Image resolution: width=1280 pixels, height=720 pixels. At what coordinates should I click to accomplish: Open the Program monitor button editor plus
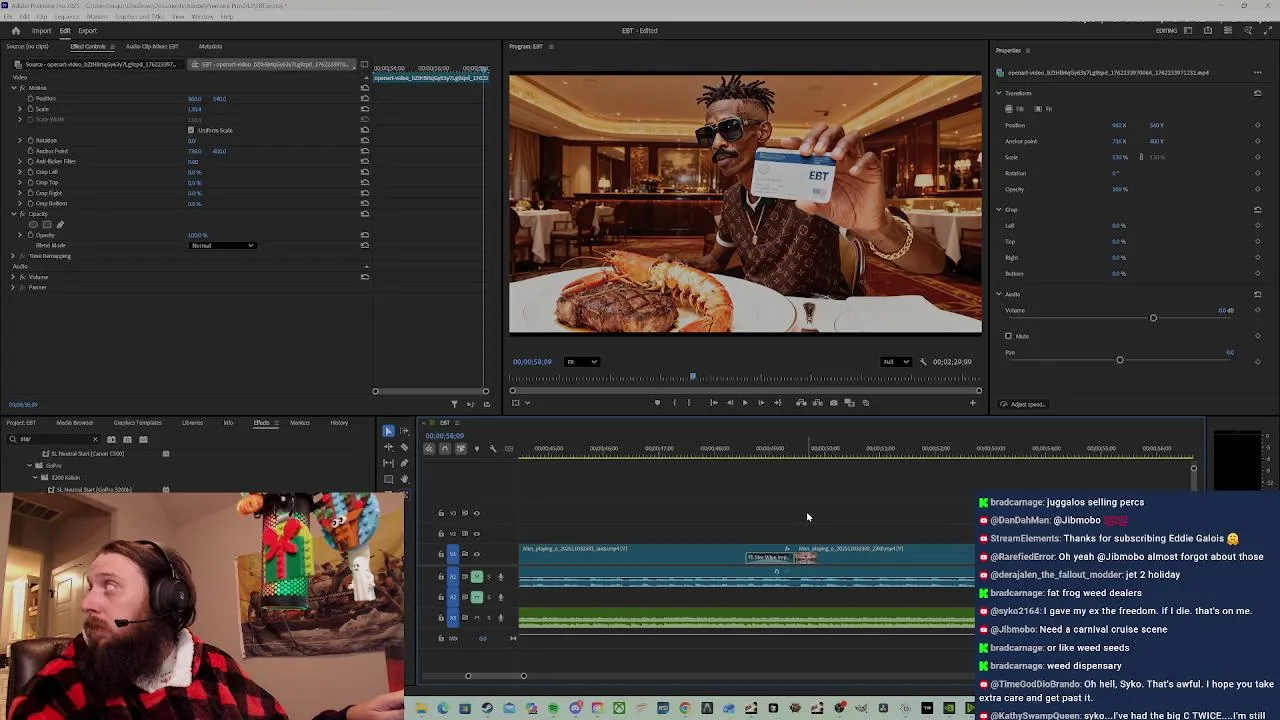click(x=972, y=403)
